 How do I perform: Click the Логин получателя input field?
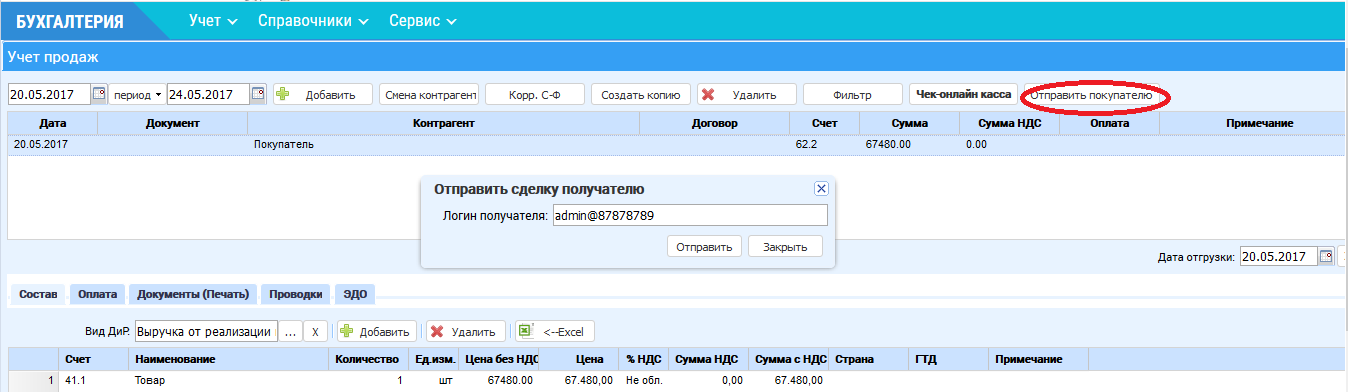pos(689,215)
